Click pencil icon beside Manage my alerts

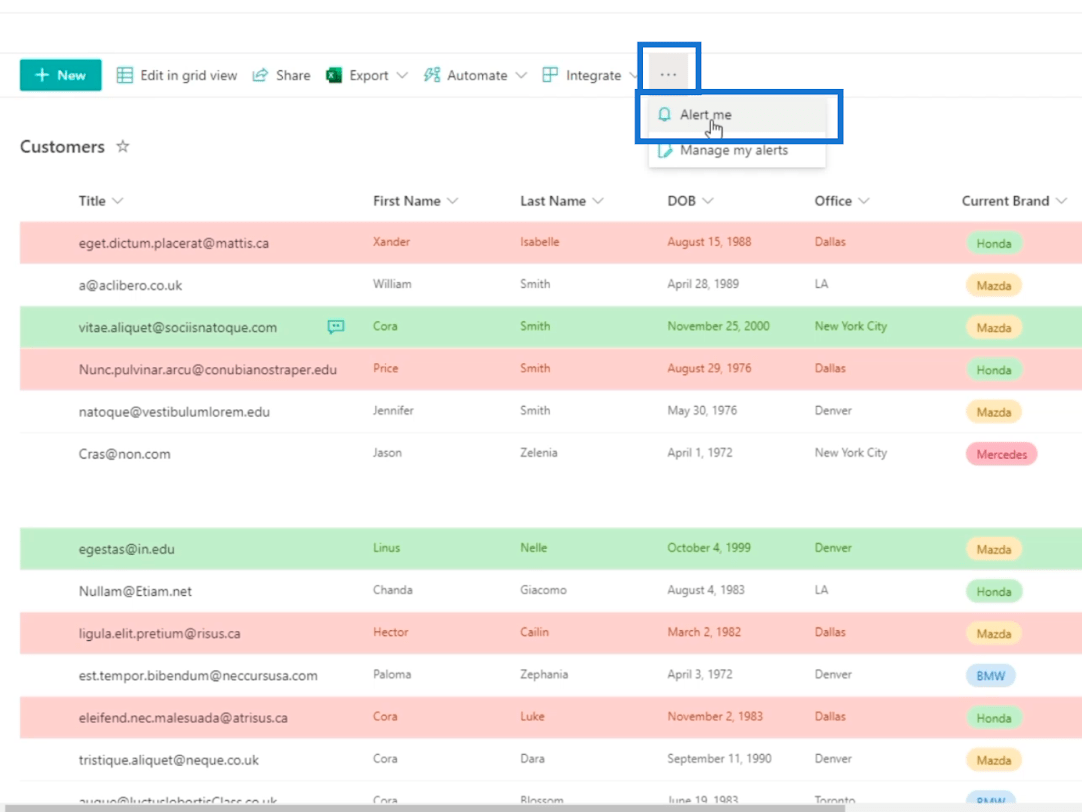click(665, 150)
